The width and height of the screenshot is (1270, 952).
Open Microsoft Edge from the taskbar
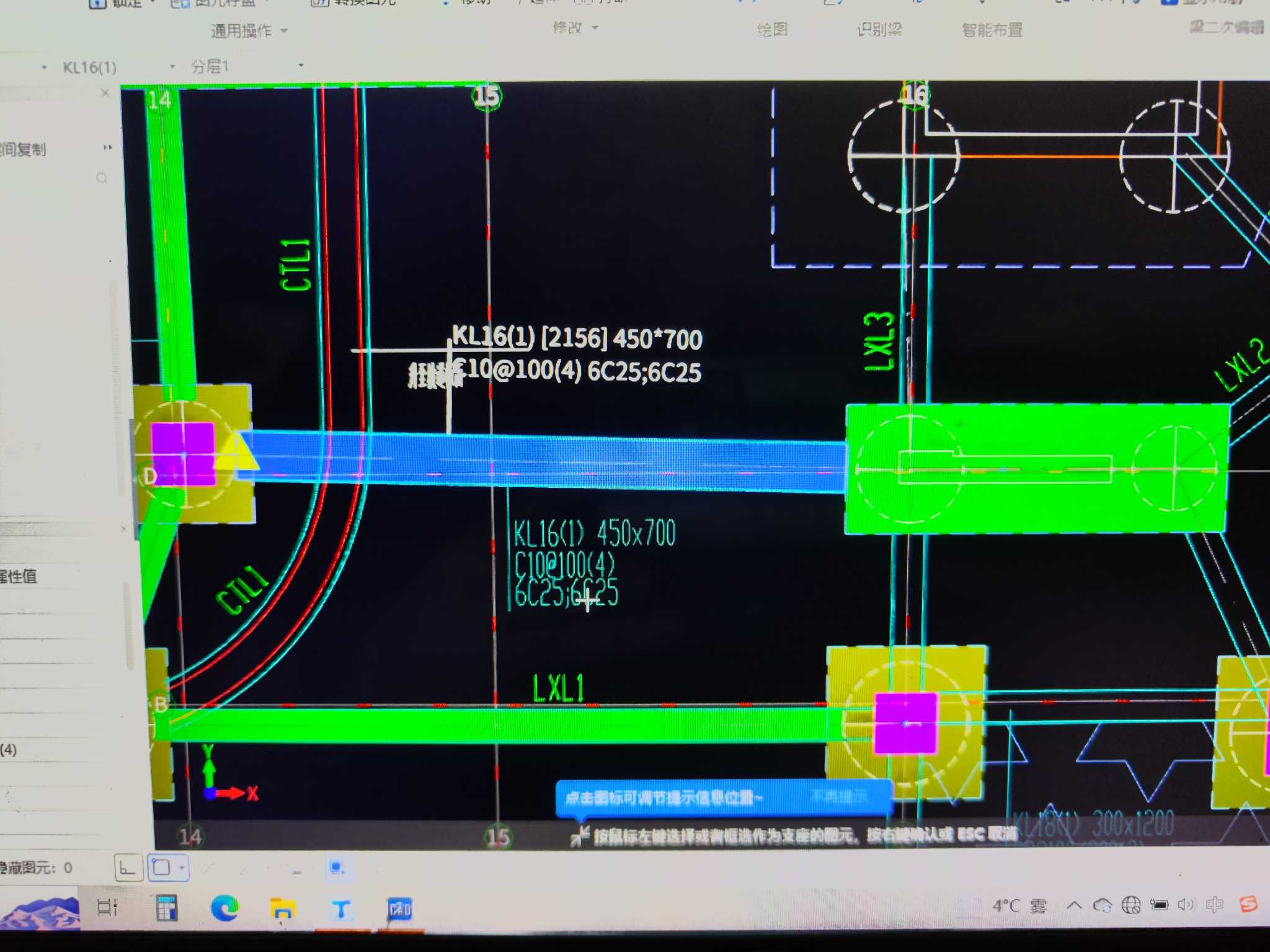click(x=224, y=909)
